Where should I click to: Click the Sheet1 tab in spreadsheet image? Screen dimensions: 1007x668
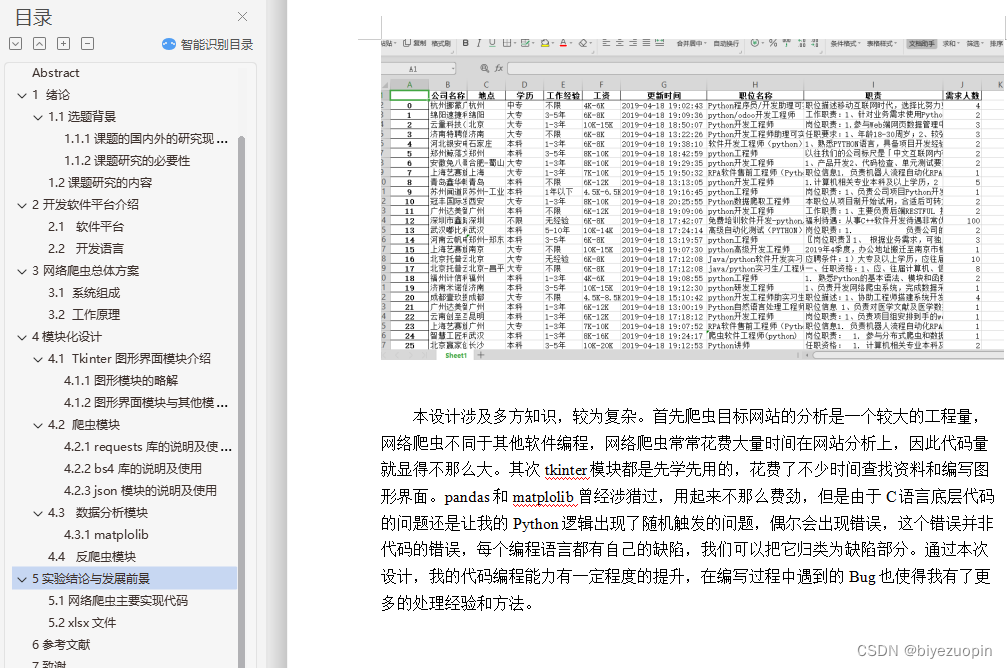[x=456, y=355]
